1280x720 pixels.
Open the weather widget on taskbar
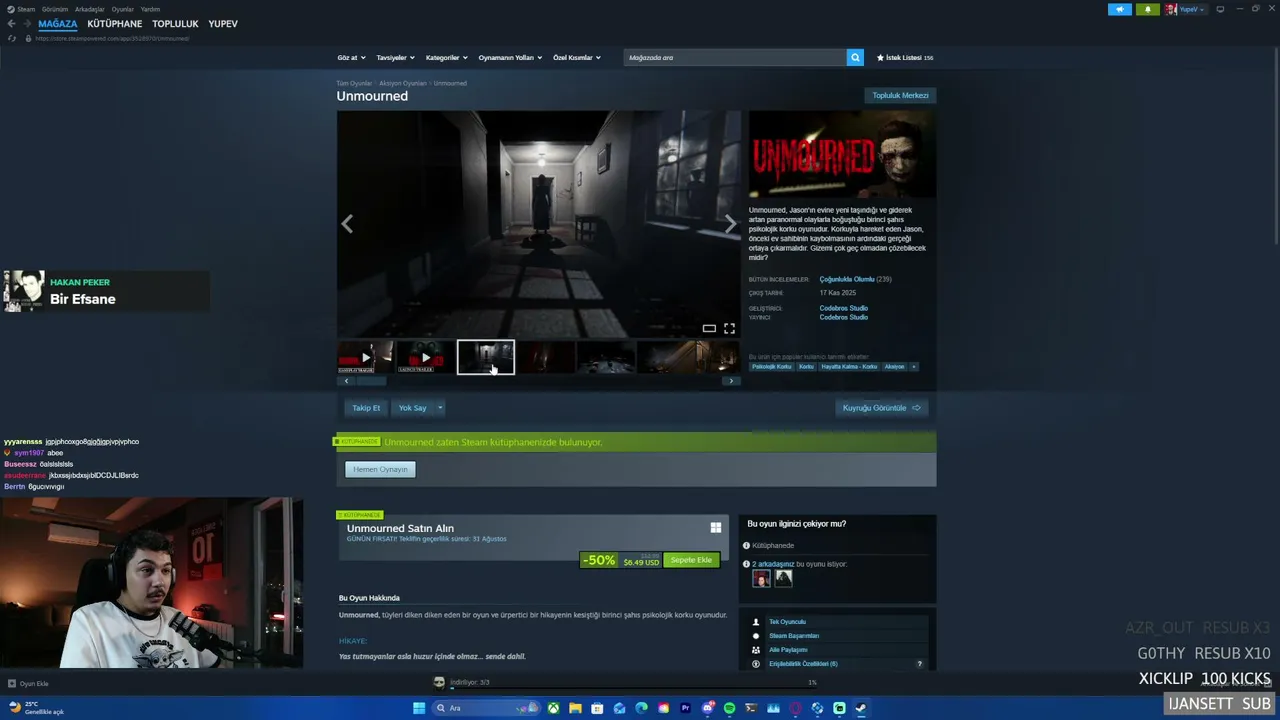click(36, 708)
